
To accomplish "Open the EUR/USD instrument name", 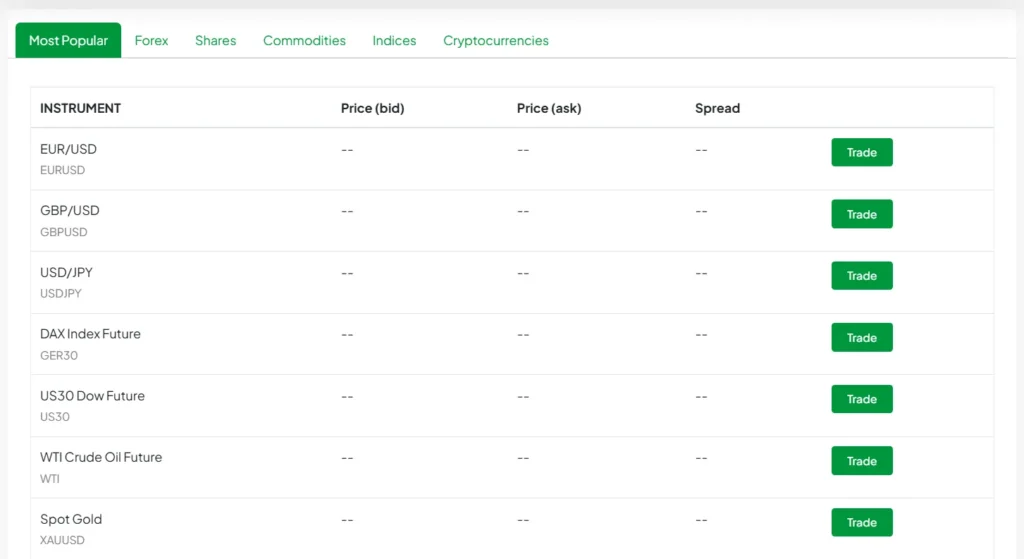I will point(68,149).
